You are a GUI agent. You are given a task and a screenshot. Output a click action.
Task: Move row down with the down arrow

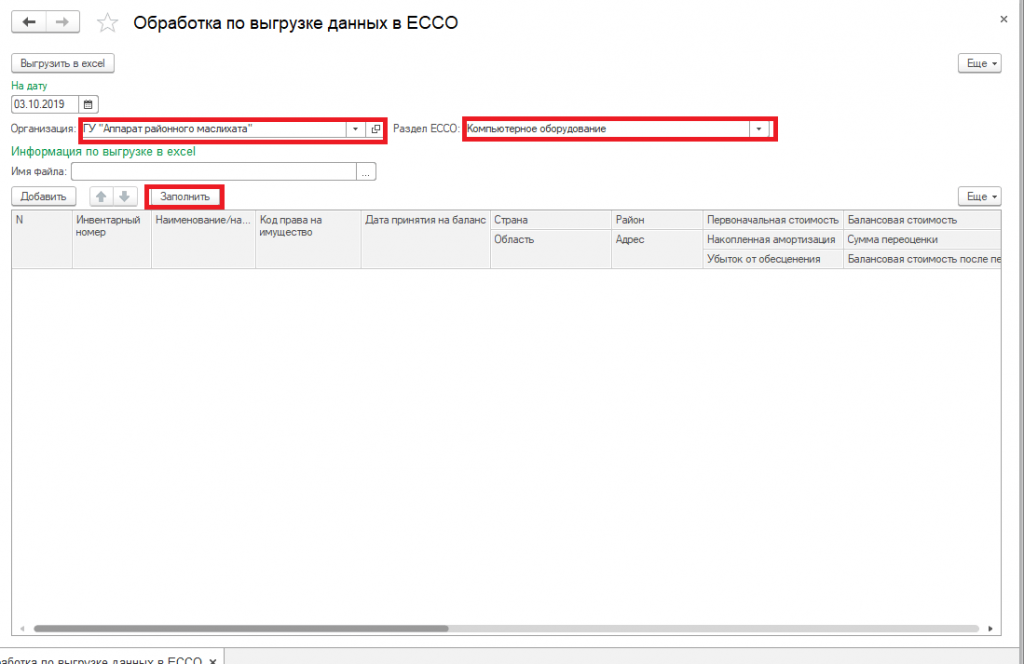(124, 197)
